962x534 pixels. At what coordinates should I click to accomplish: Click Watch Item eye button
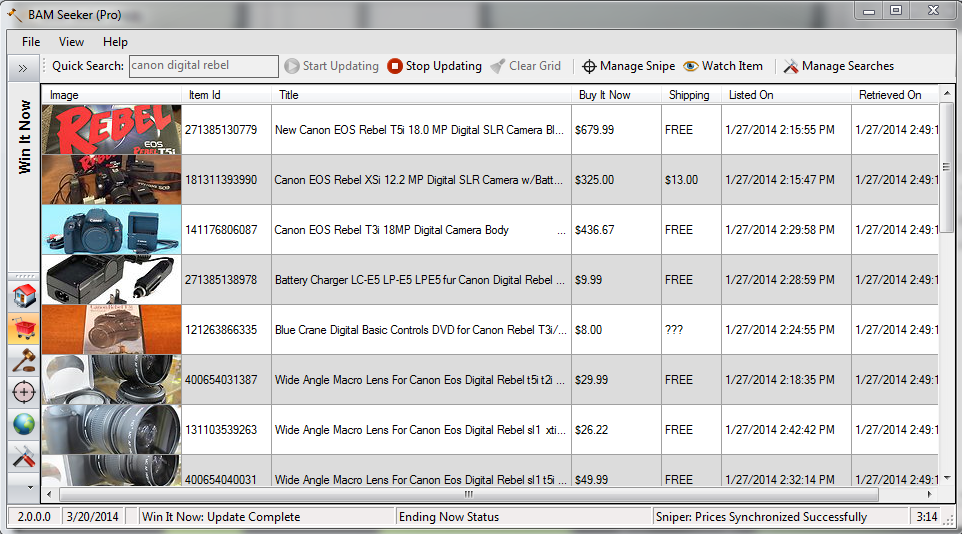723,66
